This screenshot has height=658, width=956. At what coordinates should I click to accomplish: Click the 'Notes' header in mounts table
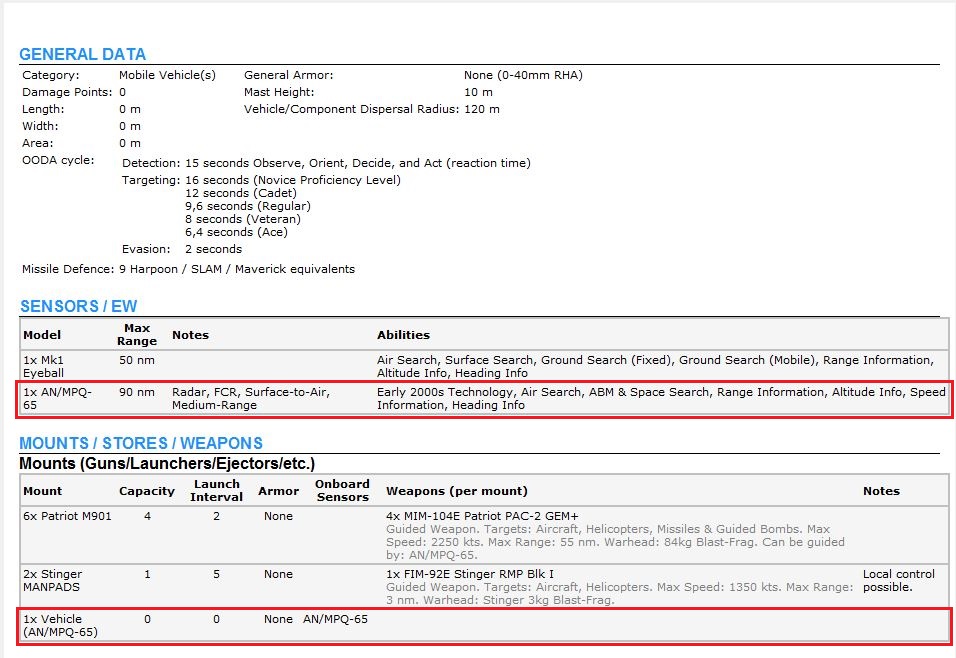[881, 491]
